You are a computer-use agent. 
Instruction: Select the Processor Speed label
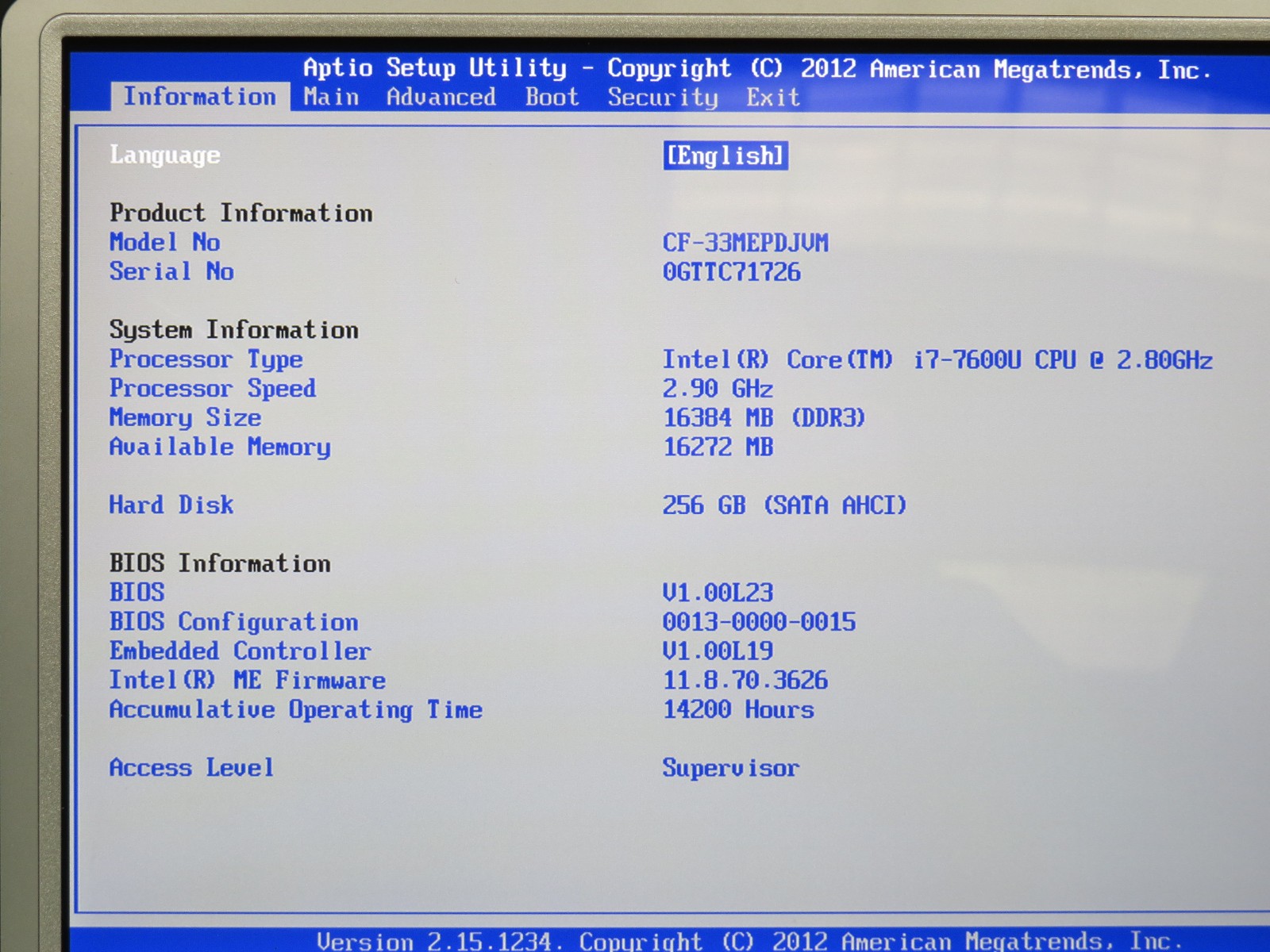click(x=213, y=389)
